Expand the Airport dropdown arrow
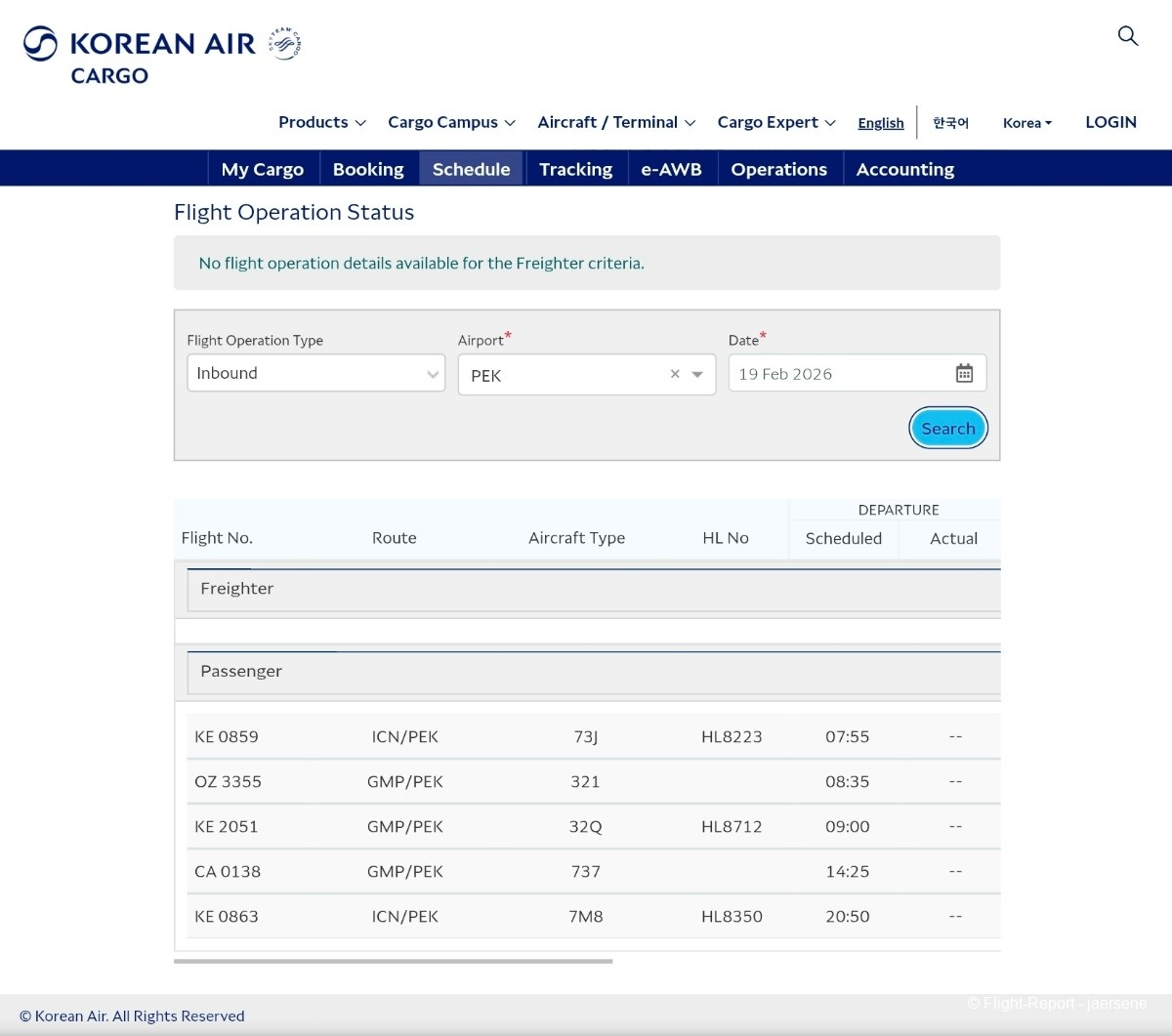1172x1036 pixels. point(697,375)
